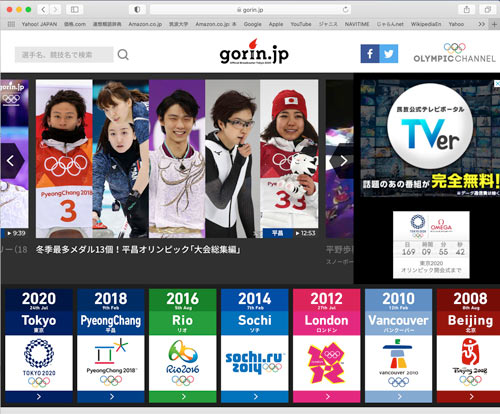500x414 pixels.
Task: Click the Rio 2016 emblem
Action: click(183, 363)
